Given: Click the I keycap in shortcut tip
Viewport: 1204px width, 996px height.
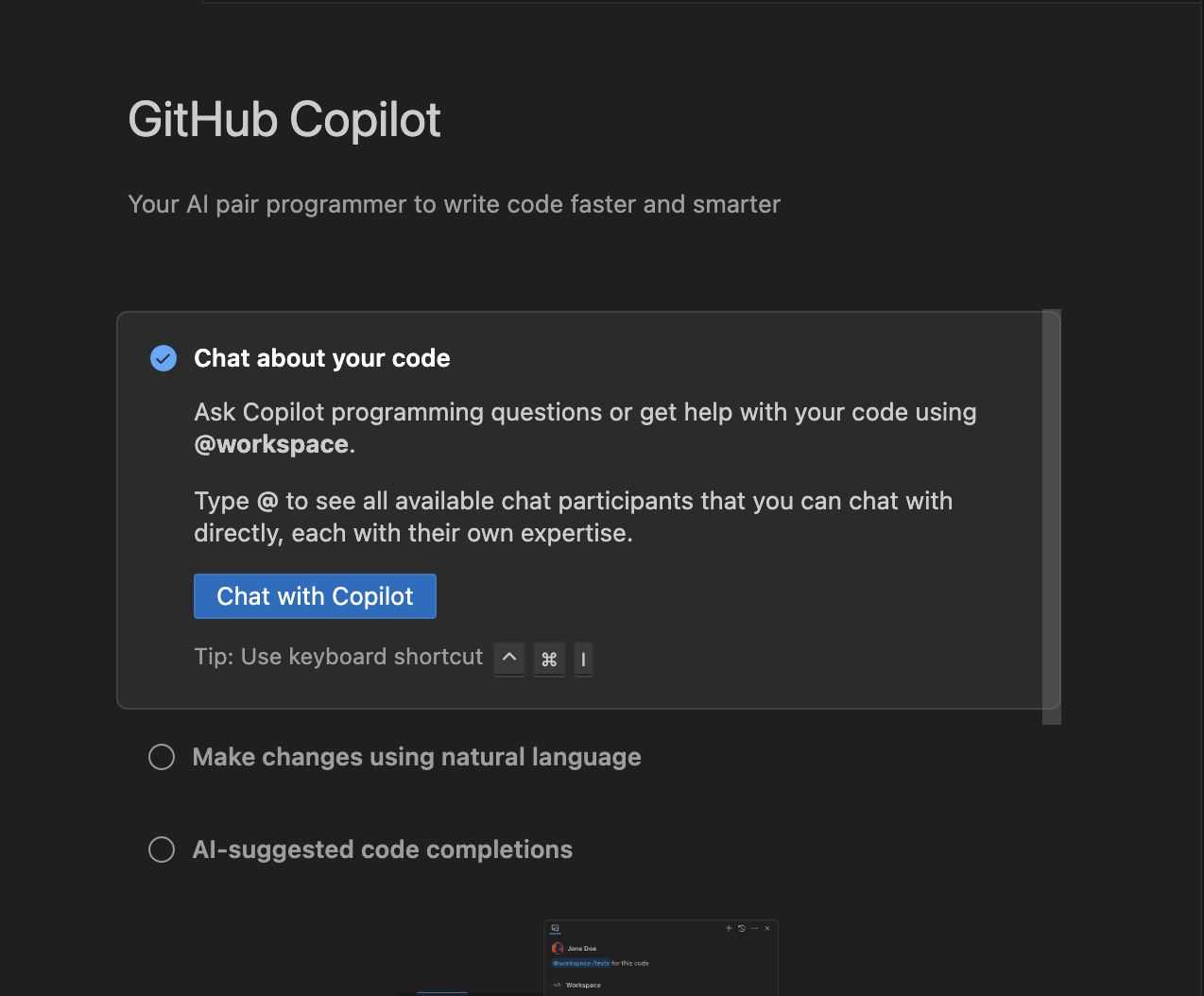Looking at the screenshot, I should pos(583,659).
